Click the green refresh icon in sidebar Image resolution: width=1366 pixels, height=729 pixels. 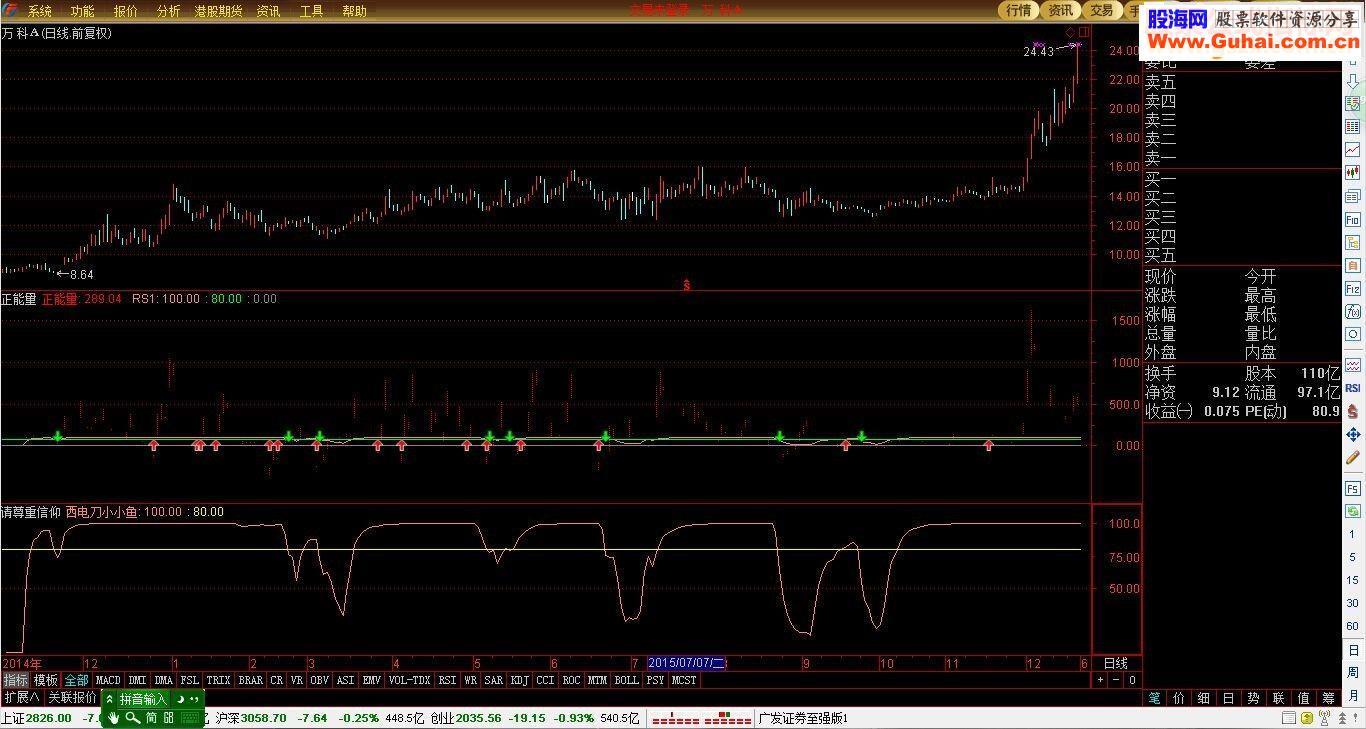[1352, 511]
